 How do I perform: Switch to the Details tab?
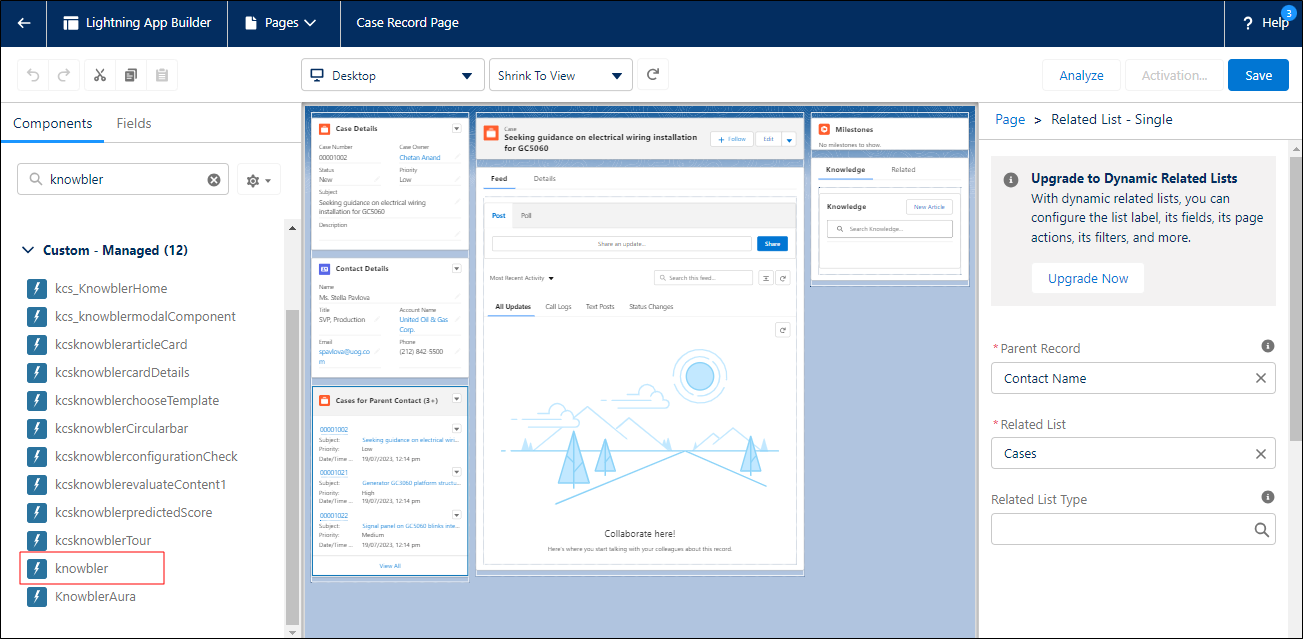pyautogui.click(x=545, y=179)
